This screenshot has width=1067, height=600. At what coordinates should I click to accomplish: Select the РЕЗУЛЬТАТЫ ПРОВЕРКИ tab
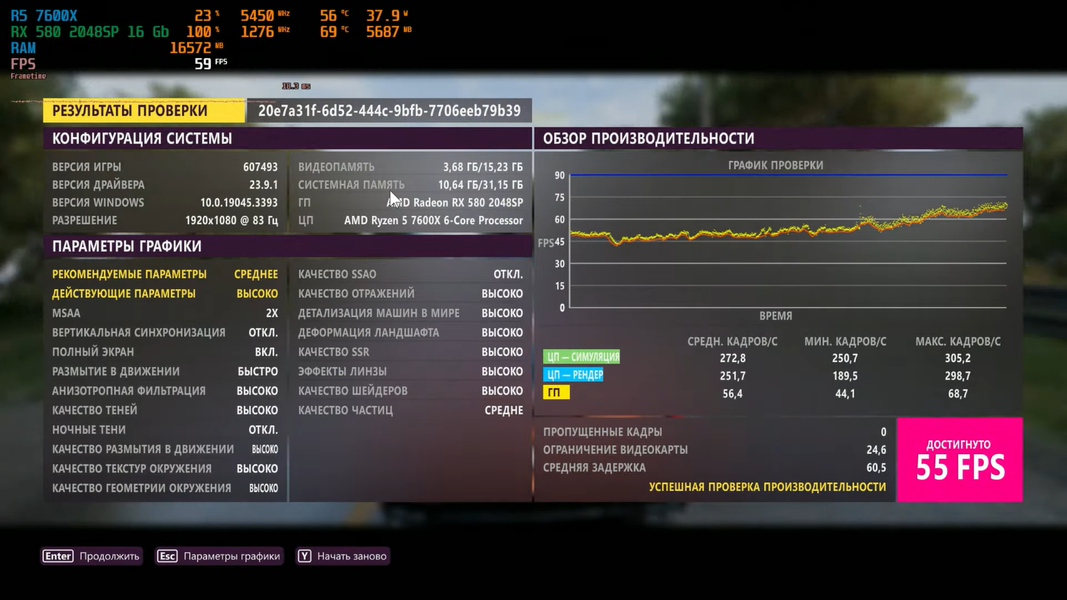click(x=144, y=110)
